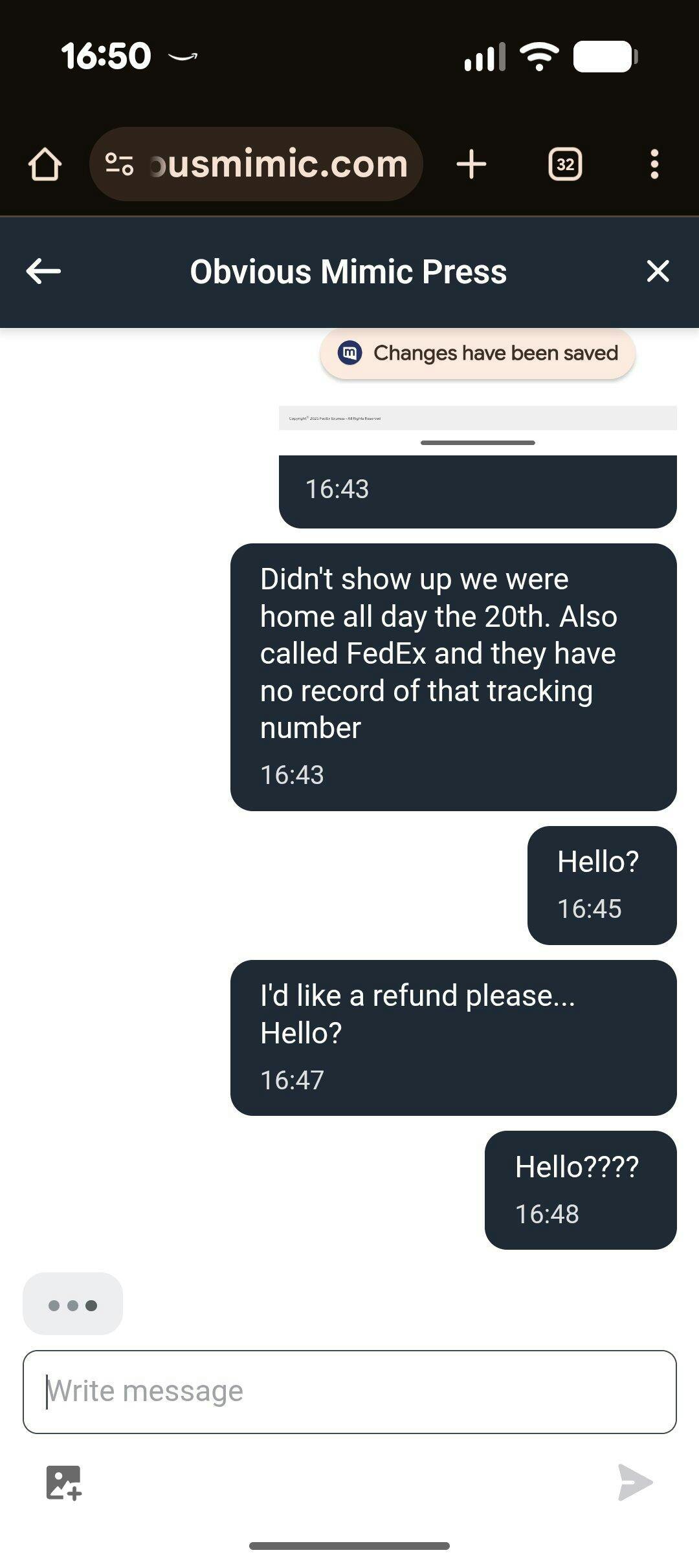
Task: Tap the Hello? message sent at 16:45
Action: click(x=602, y=884)
